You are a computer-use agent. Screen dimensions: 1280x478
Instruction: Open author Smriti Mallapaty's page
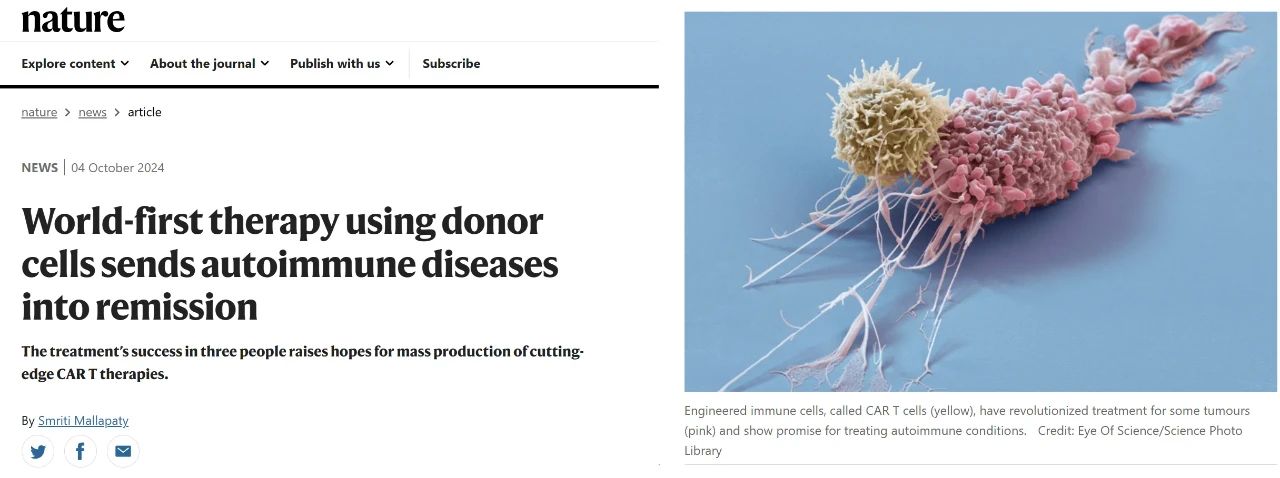[x=83, y=421]
